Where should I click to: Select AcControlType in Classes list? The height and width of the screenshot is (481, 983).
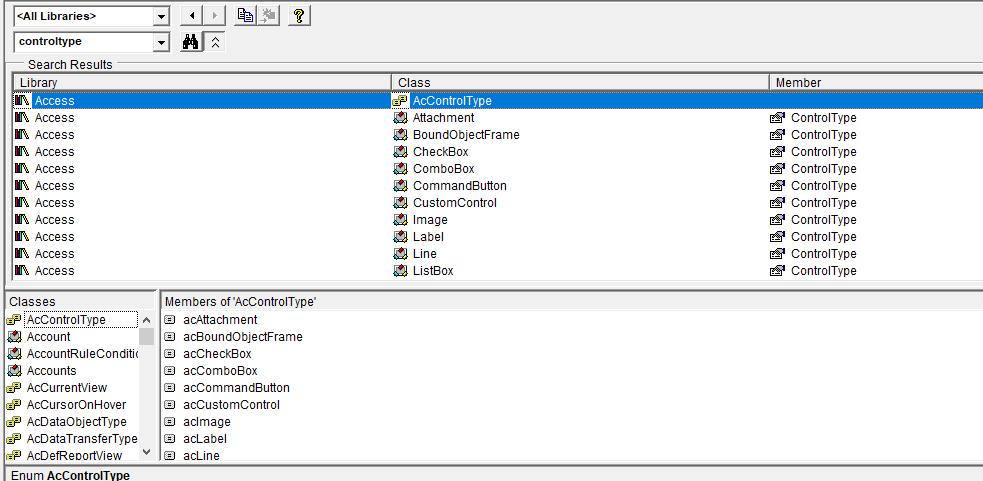[66, 320]
